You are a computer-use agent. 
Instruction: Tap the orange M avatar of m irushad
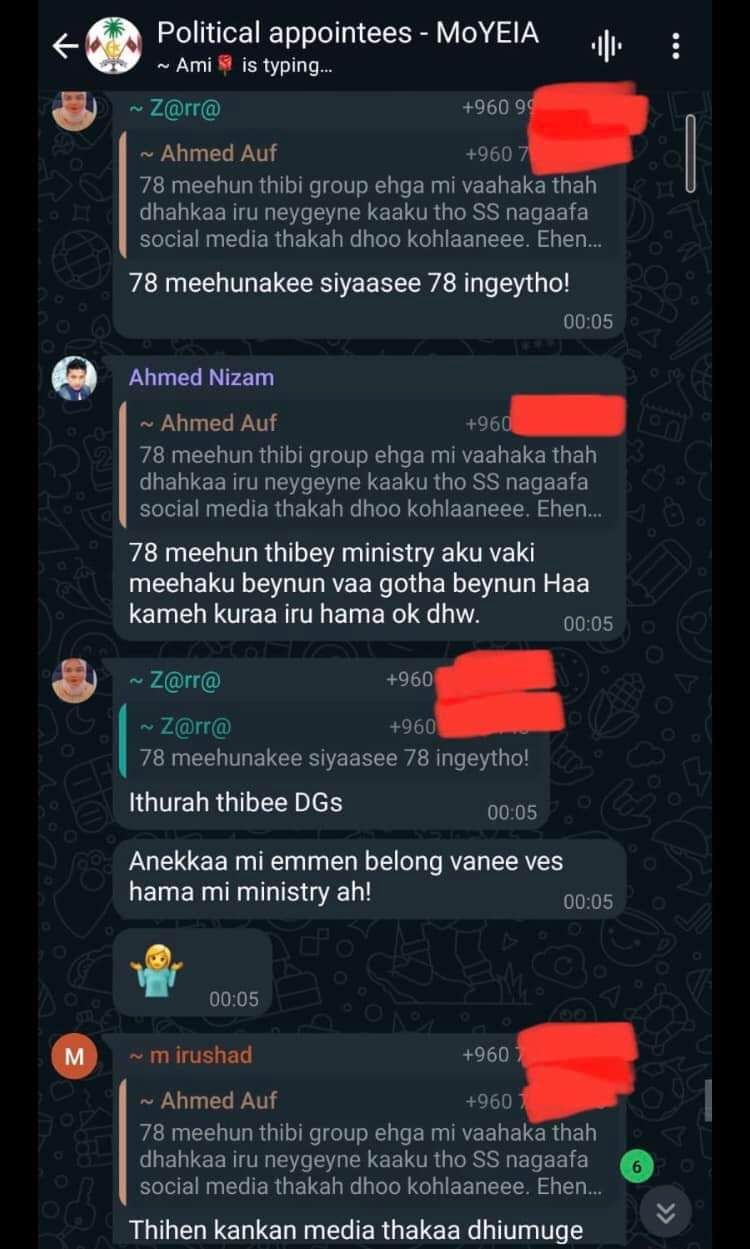75,1056
